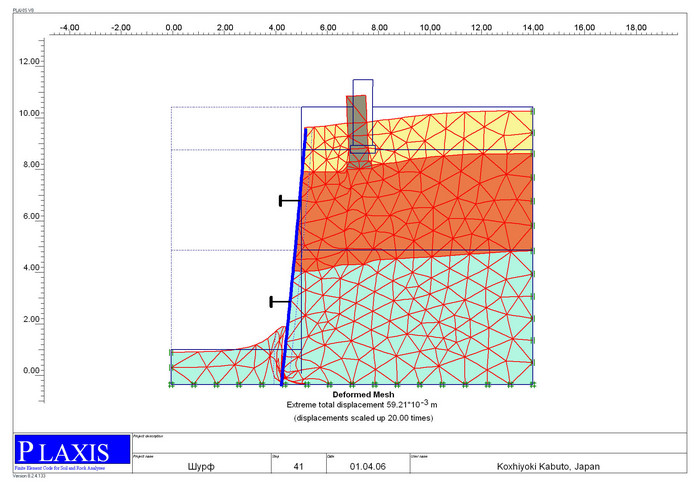The image size is (700, 486).
Task: Click "10.00" on the vertical ruler
Action: coord(29,113)
